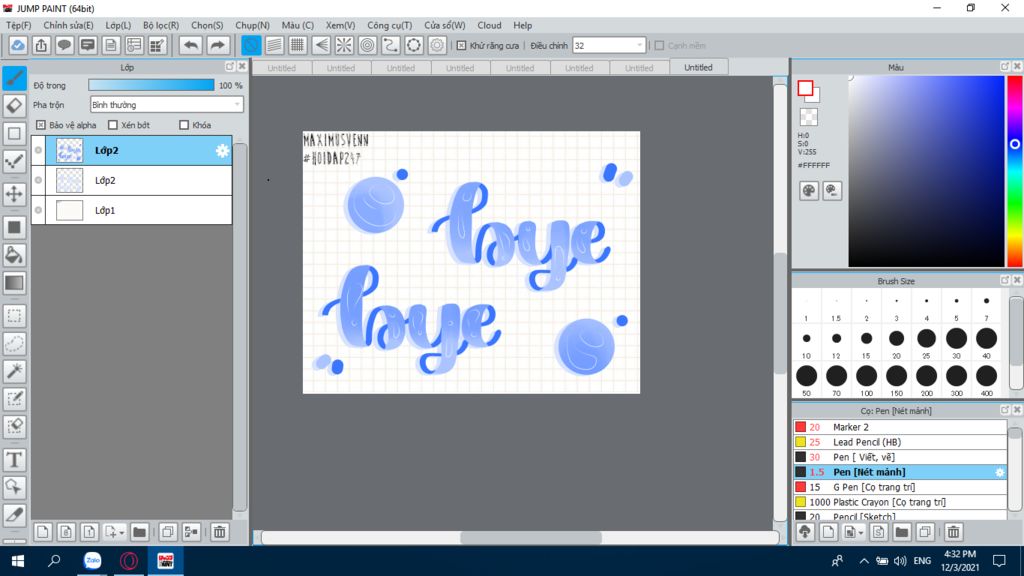Click the foreground color swatch
The image size is (1024, 576).
click(x=805, y=88)
